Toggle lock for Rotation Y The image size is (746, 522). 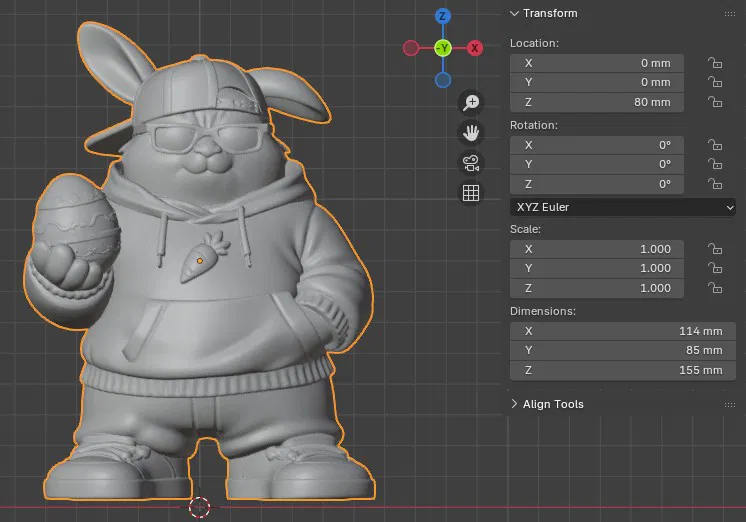(715, 164)
